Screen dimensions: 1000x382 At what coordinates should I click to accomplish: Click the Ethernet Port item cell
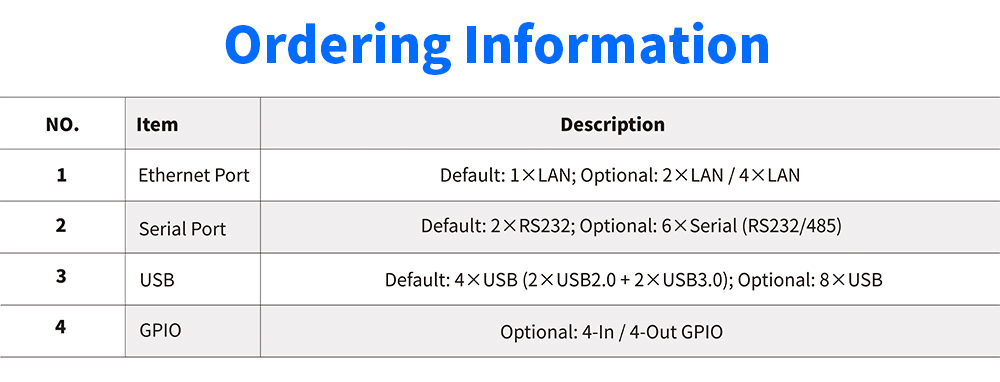pos(193,175)
